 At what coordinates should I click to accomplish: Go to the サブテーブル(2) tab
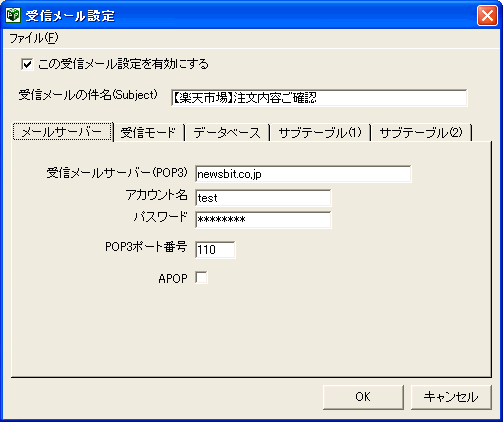pyautogui.click(x=421, y=133)
